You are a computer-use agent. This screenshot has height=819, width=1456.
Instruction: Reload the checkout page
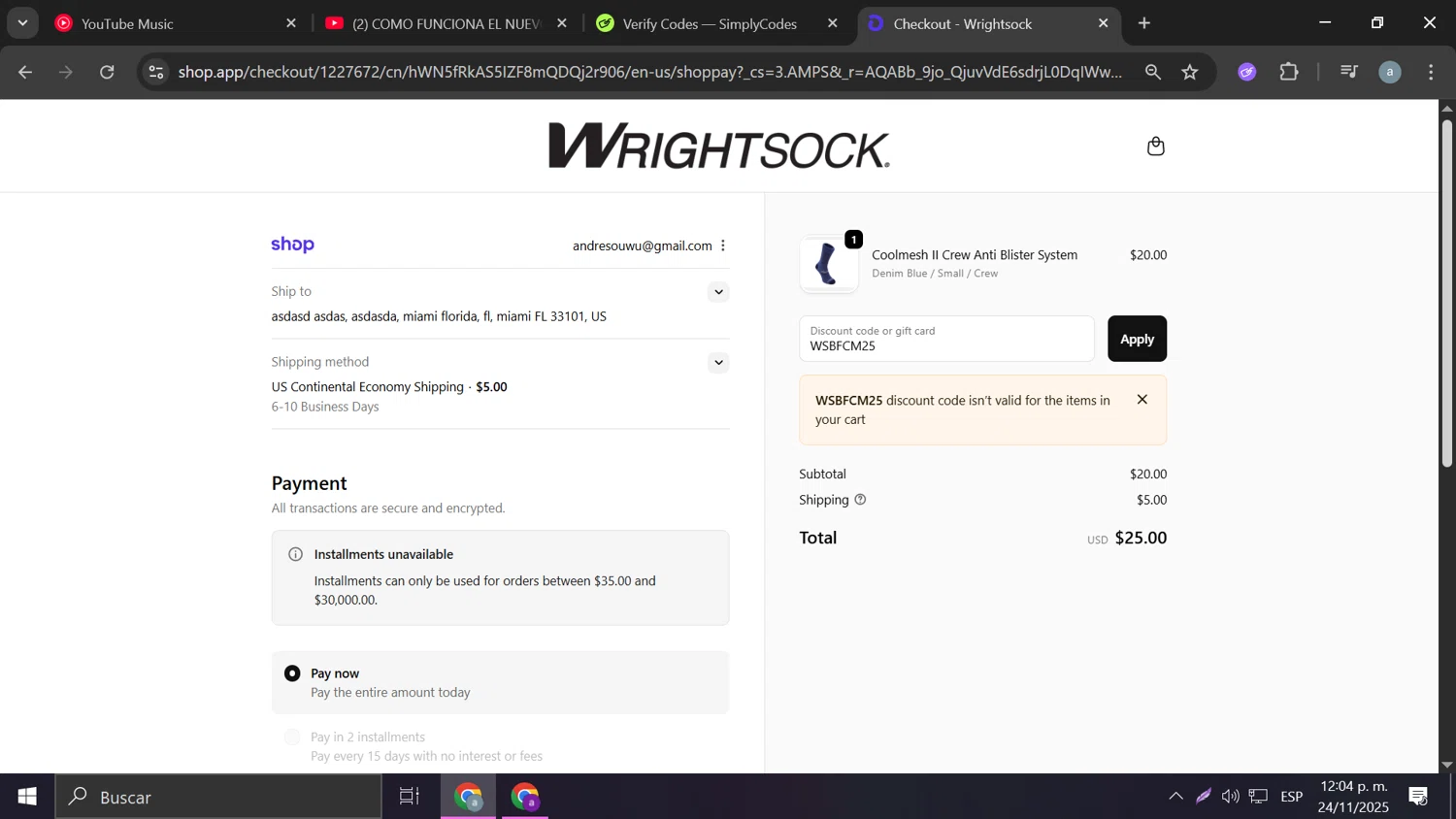[107, 72]
